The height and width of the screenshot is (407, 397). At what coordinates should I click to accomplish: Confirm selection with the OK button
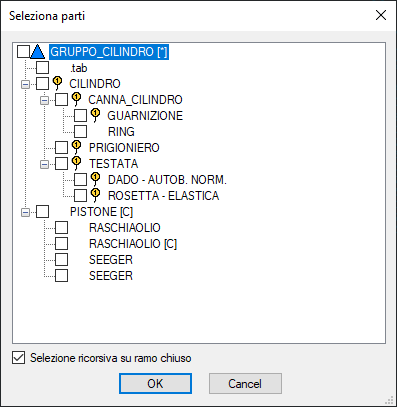[155, 384]
